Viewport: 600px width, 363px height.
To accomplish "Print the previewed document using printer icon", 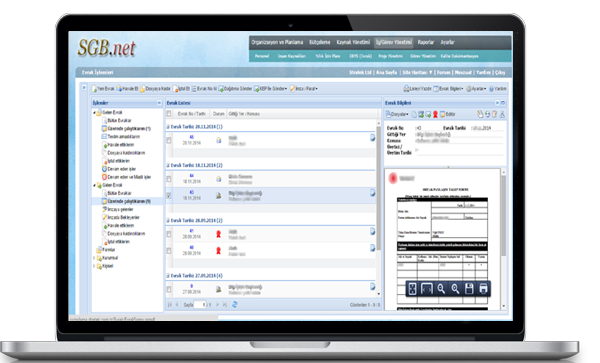I will click(x=483, y=289).
